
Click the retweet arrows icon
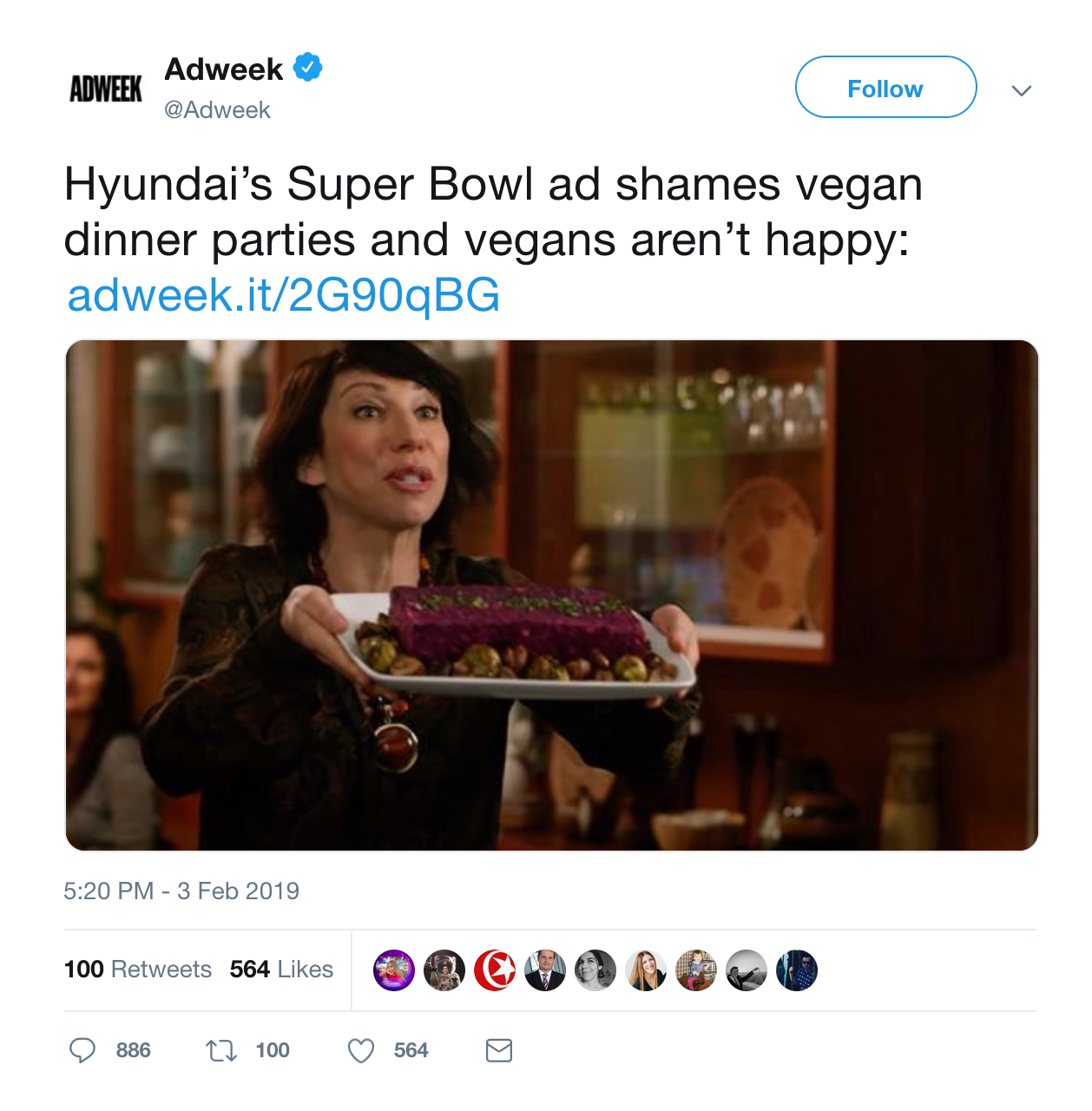220,1051
